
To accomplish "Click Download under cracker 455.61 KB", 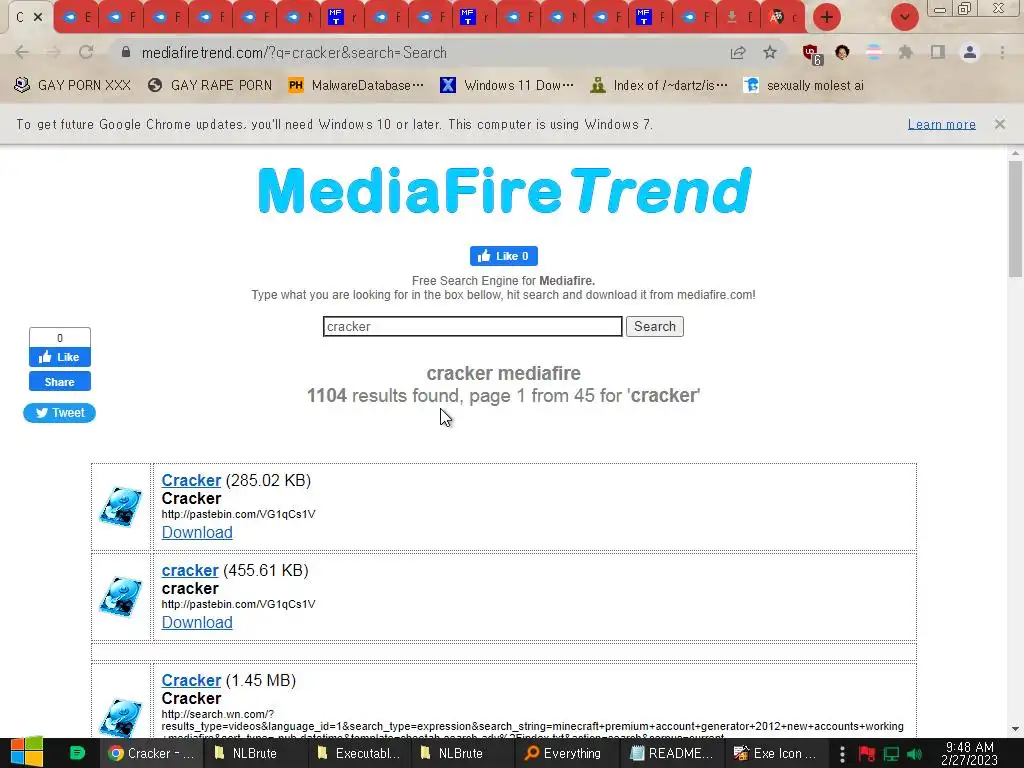I will [197, 622].
